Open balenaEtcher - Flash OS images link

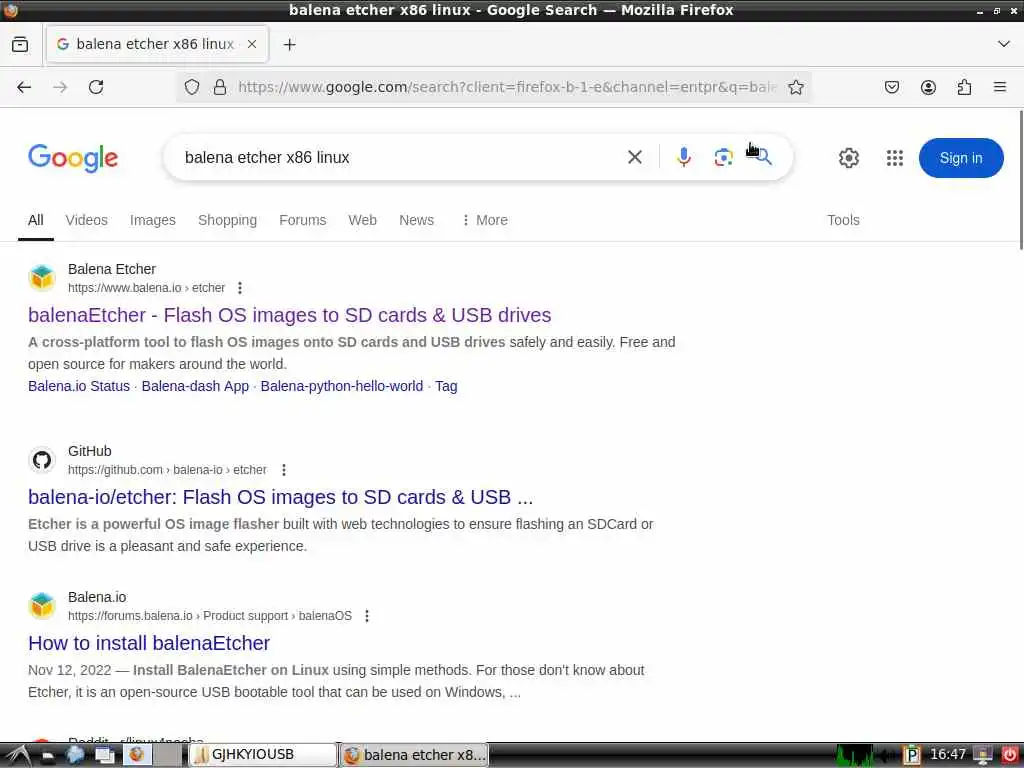click(x=289, y=315)
